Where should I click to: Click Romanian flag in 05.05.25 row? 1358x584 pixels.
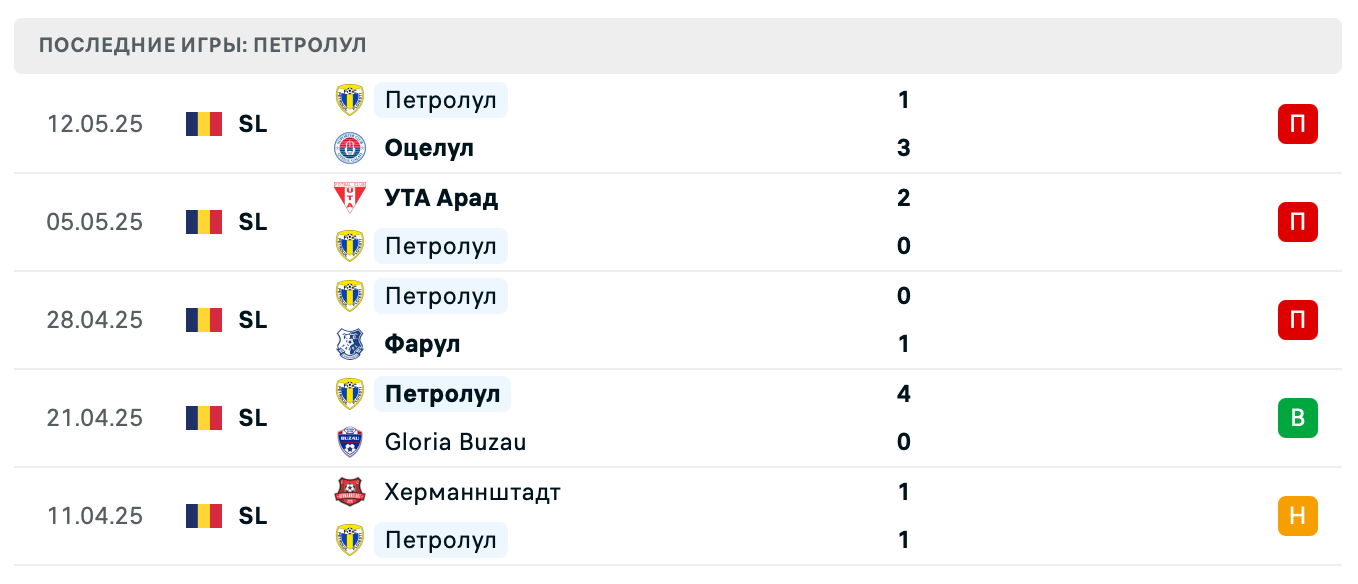[x=204, y=222]
